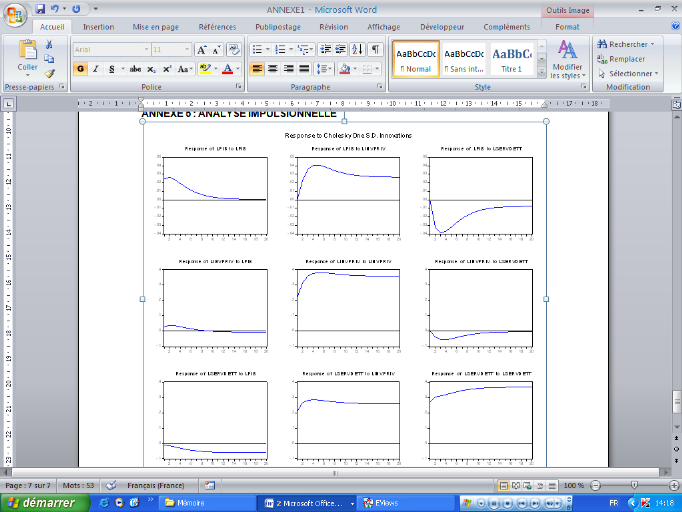
Task: Click the zoom slider handle in status bar
Action: tap(633, 485)
